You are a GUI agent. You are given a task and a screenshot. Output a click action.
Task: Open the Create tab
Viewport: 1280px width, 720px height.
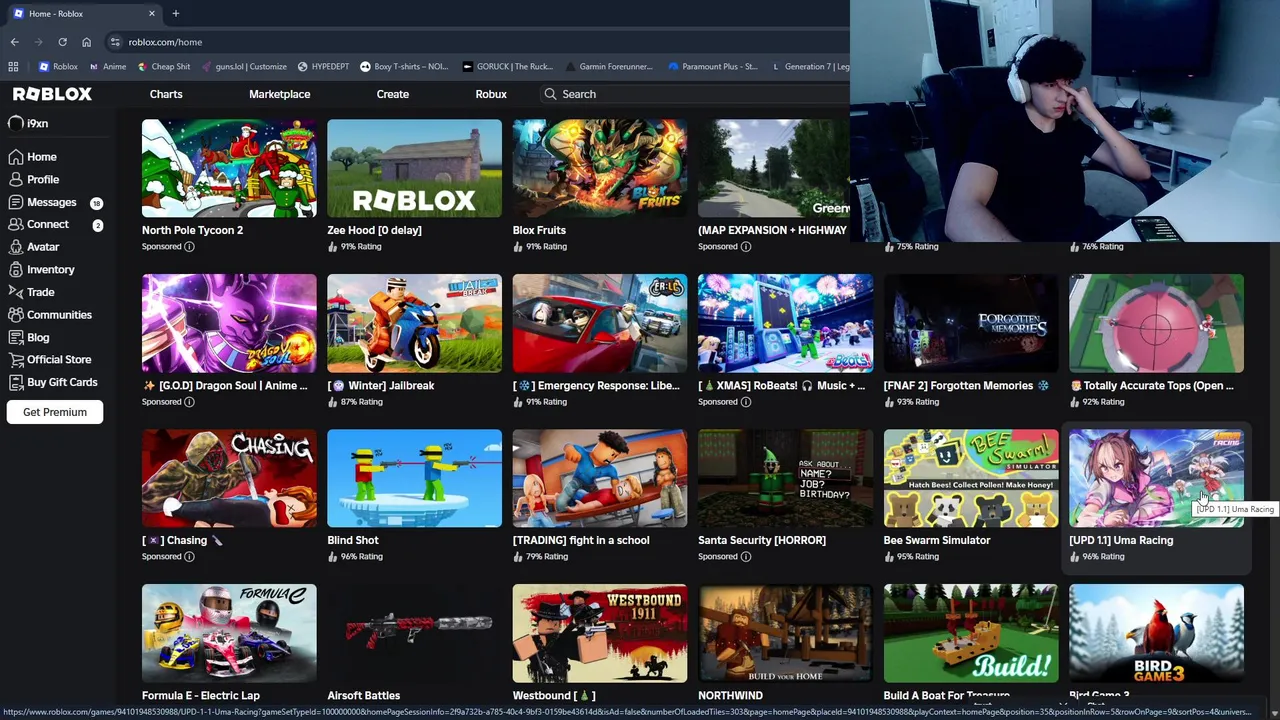click(392, 94)
